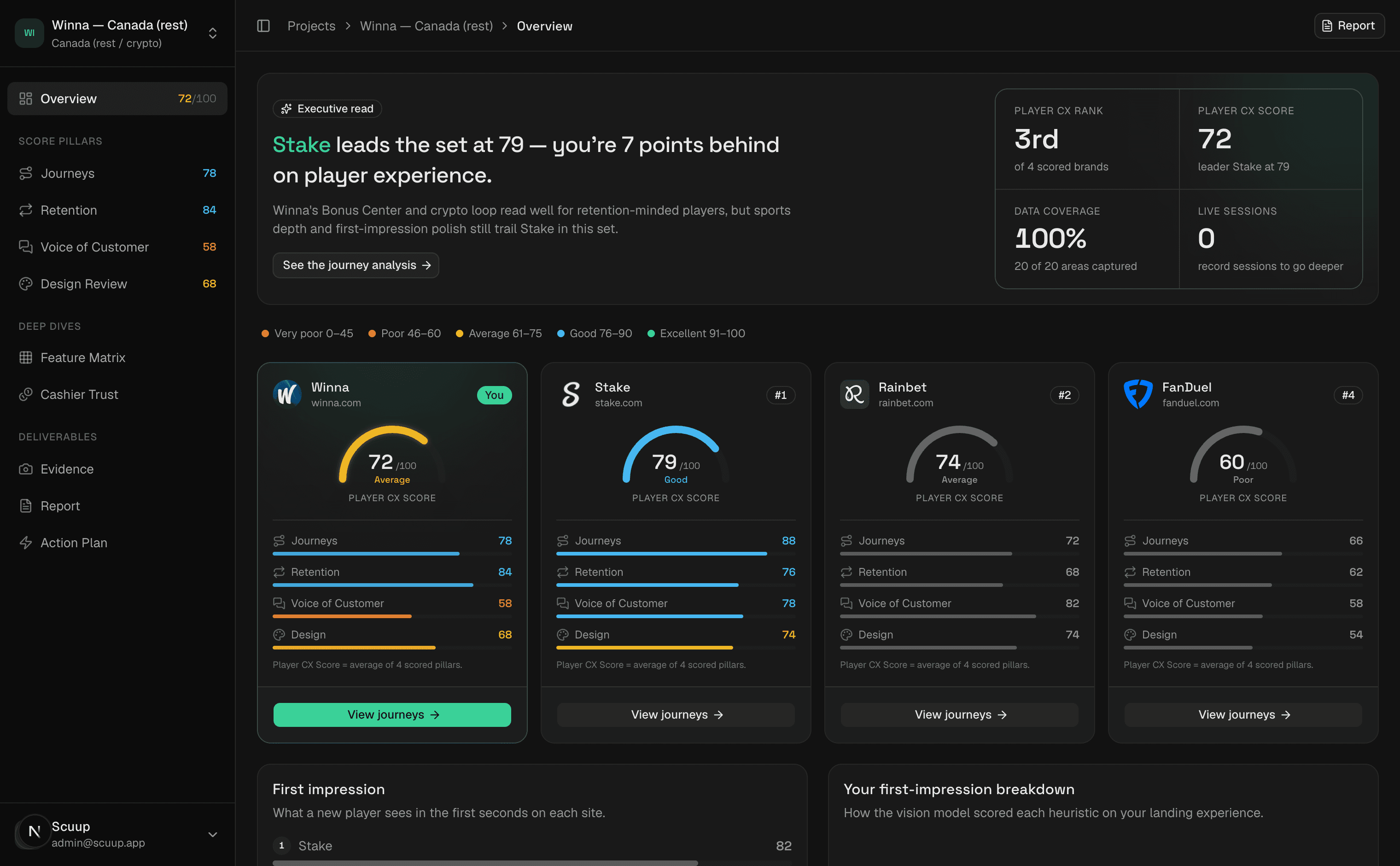Click Winna's 72 score gauge
This screenshot has width=1400, height=866.
click(x=392, y=455)
